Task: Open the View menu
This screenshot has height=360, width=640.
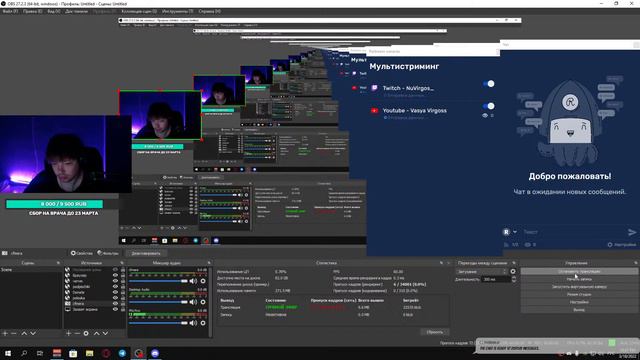Action: [54, 11]
